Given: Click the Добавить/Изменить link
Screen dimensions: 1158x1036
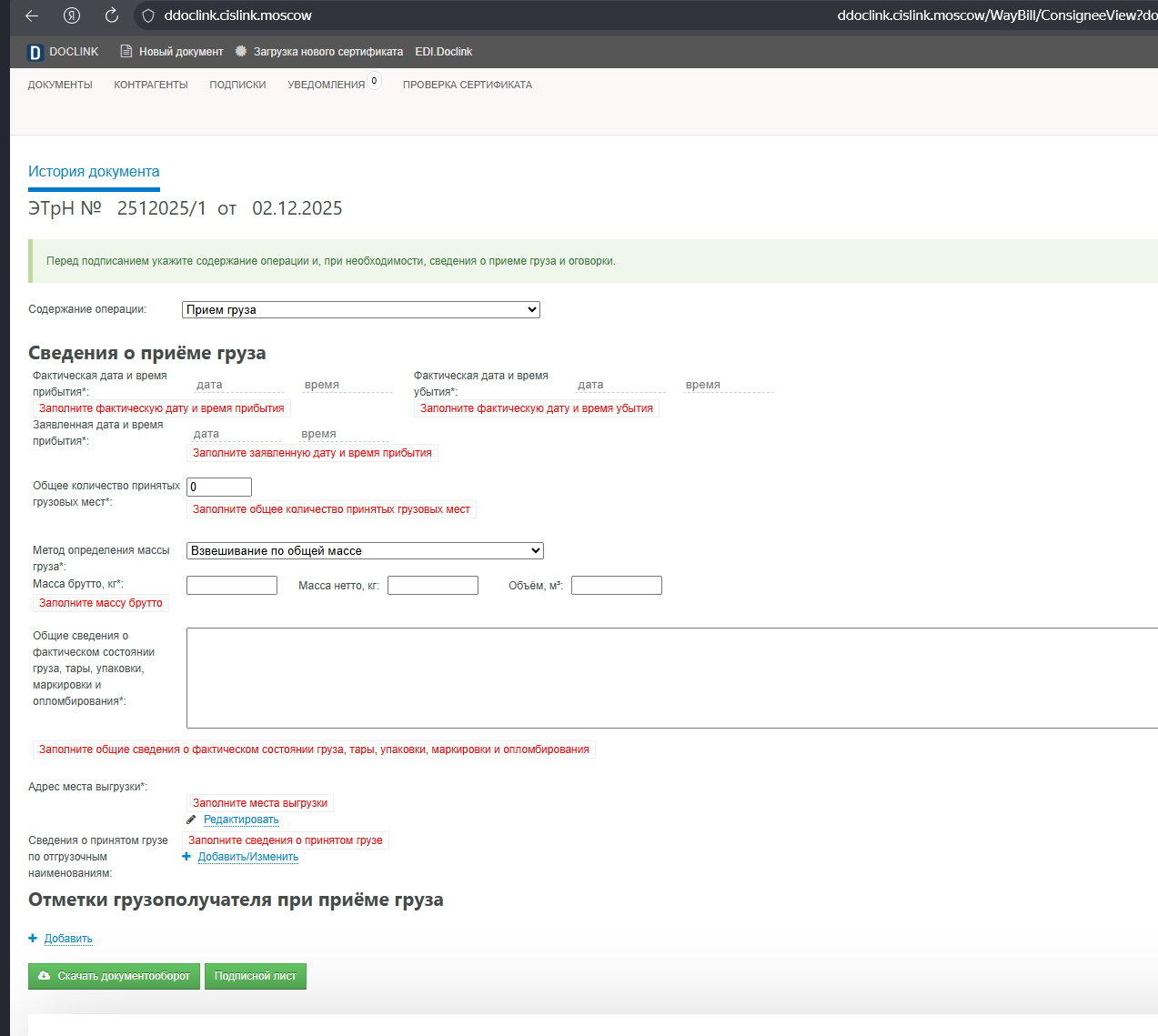Looking at the screenshot, I should click(x=248, y=857).
